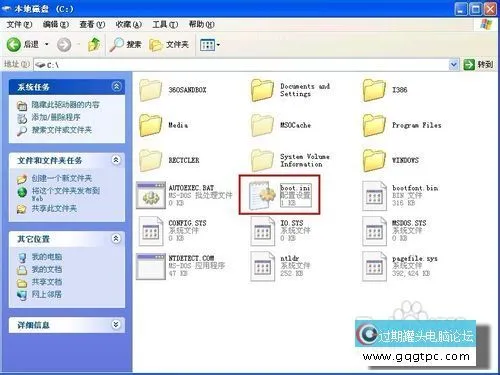500x375 pixels.
Task: Select the IO.SYS file icon
Action: click(x=263, y=231)
